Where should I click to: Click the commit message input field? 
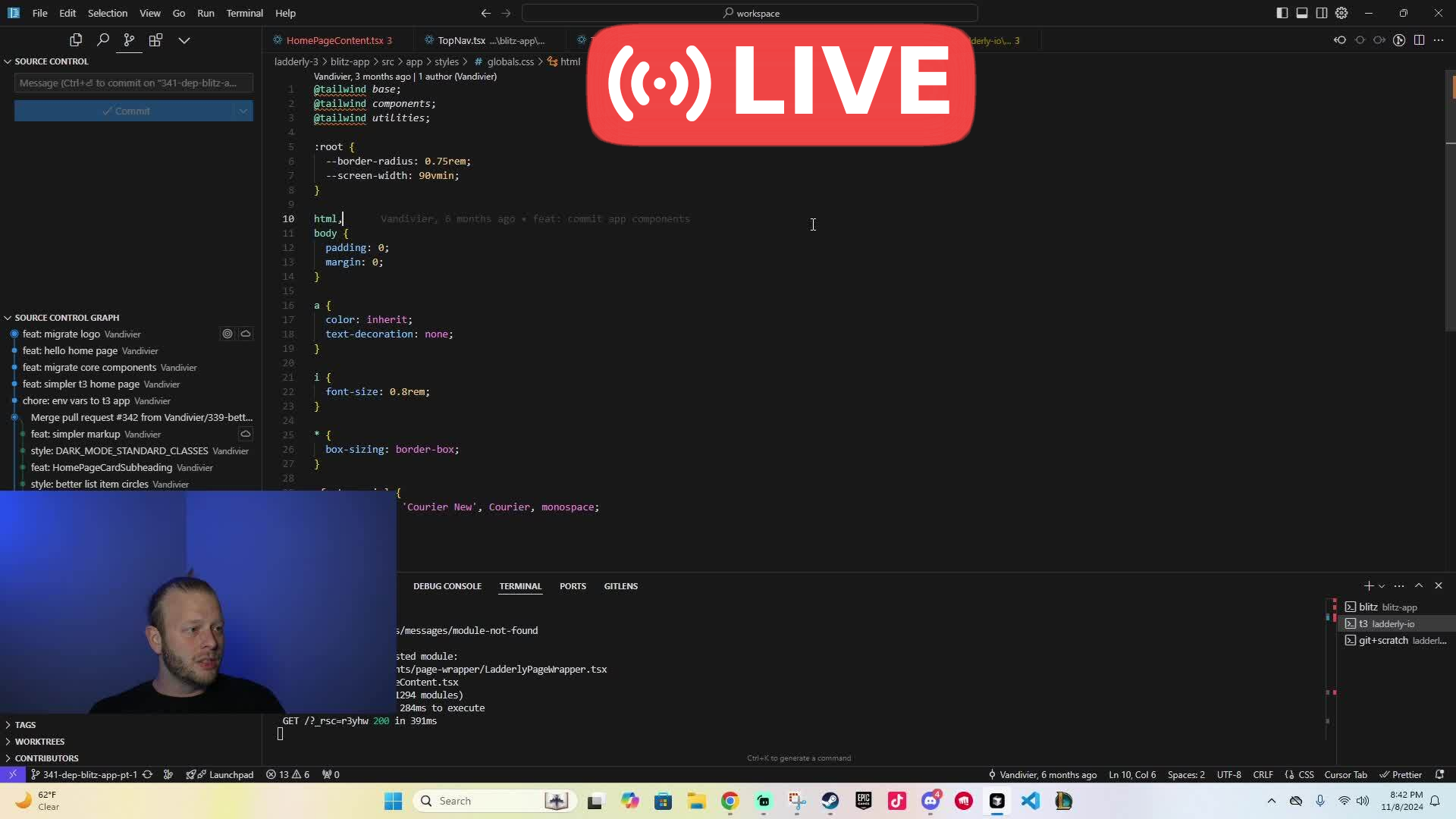[x=133, y=83]
